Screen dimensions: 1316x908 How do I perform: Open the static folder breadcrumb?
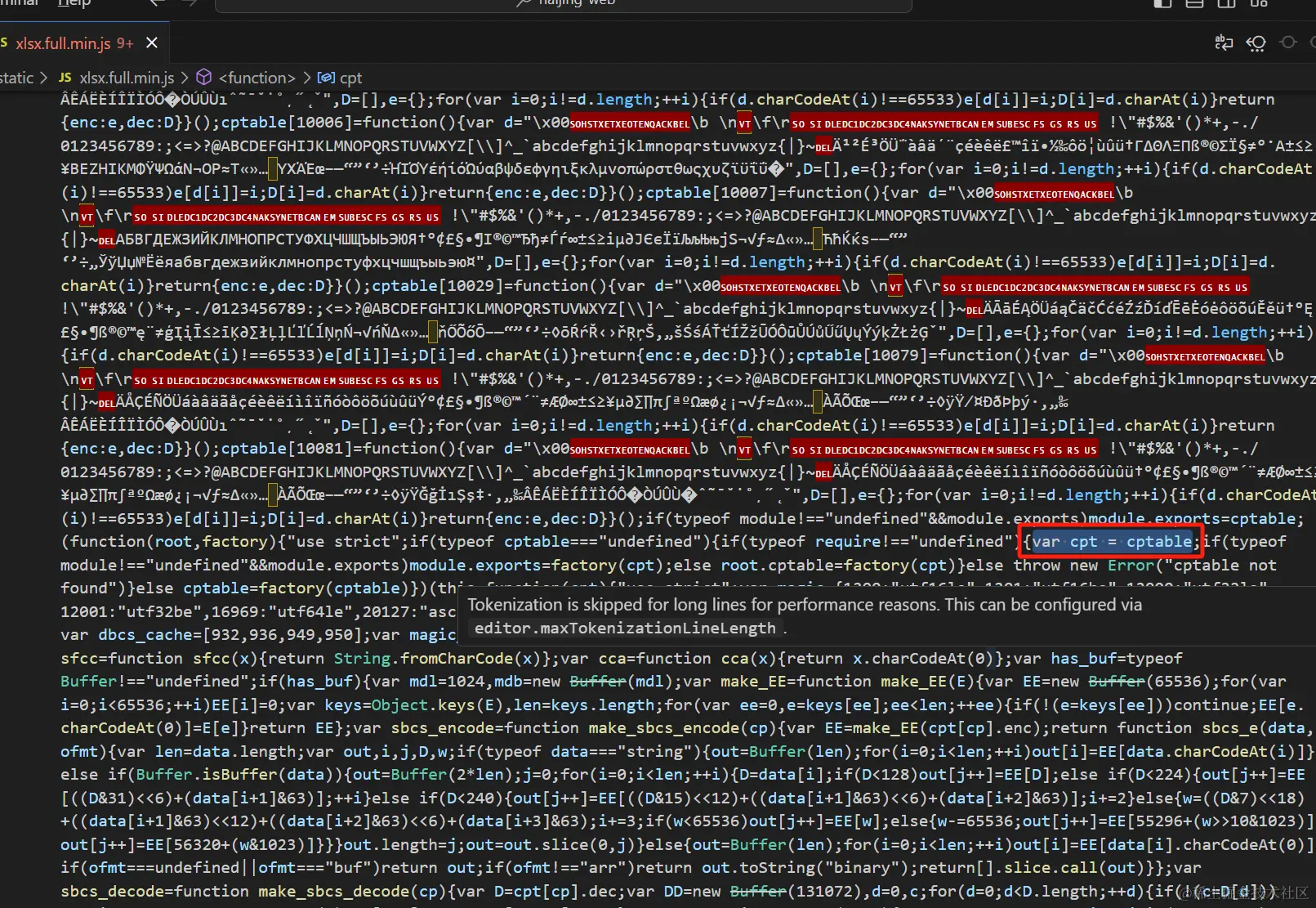point(16,78)
